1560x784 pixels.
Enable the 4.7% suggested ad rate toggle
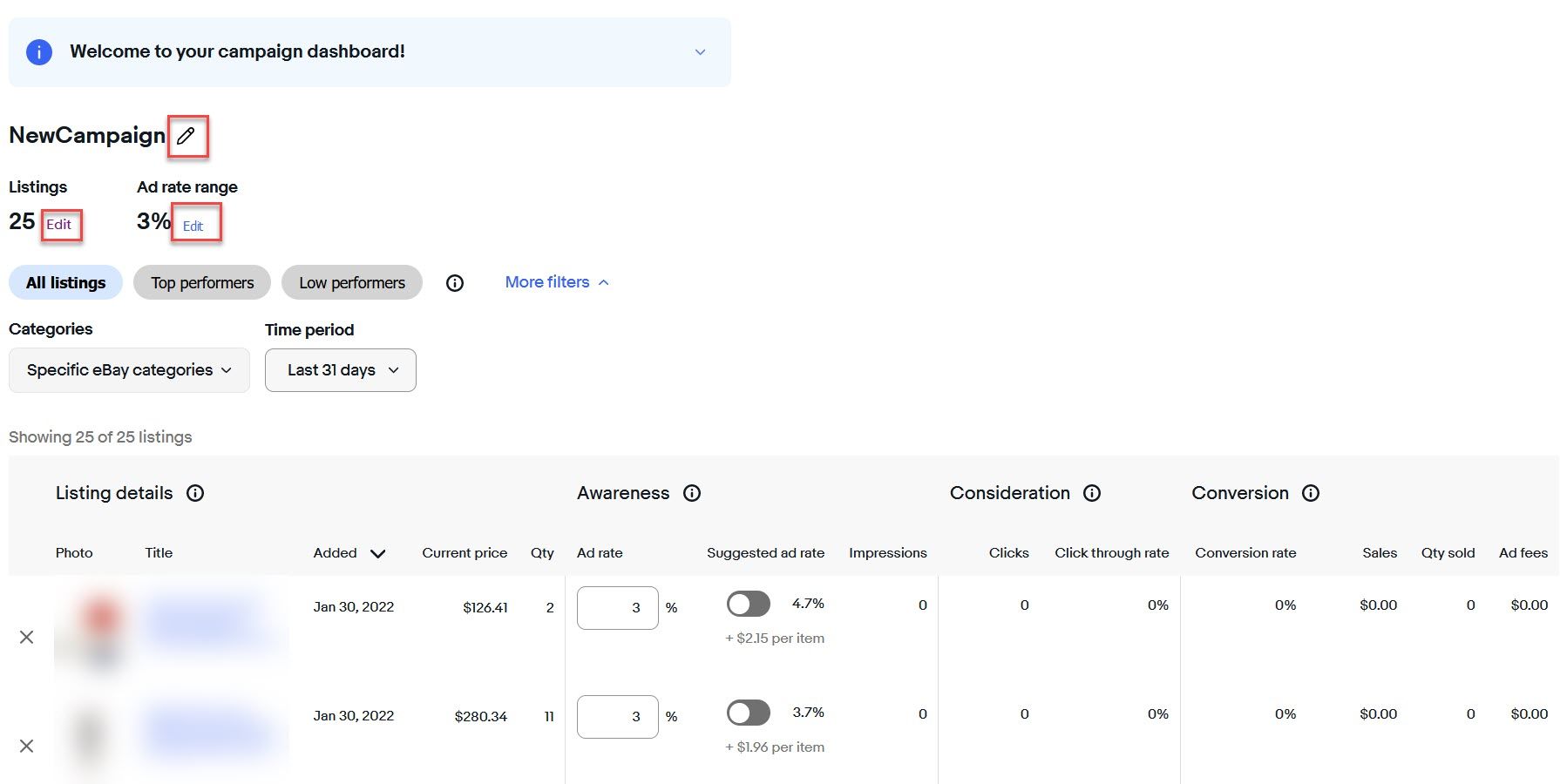(x=748, y=604)
